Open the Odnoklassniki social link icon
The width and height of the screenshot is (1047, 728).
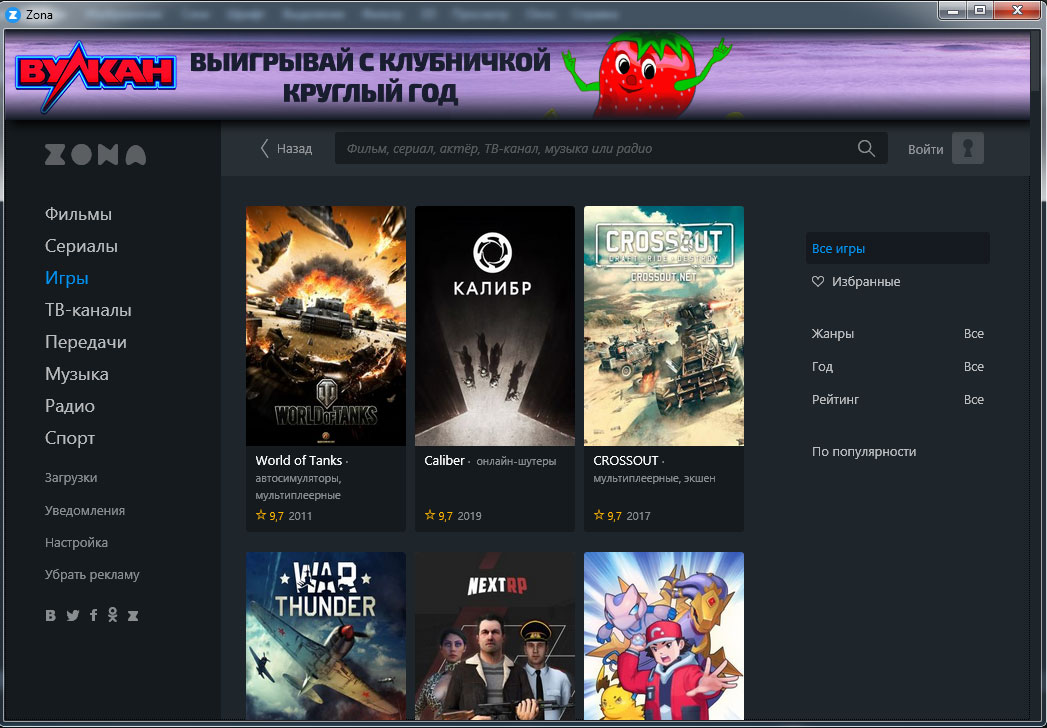click(x=113, y=615)
